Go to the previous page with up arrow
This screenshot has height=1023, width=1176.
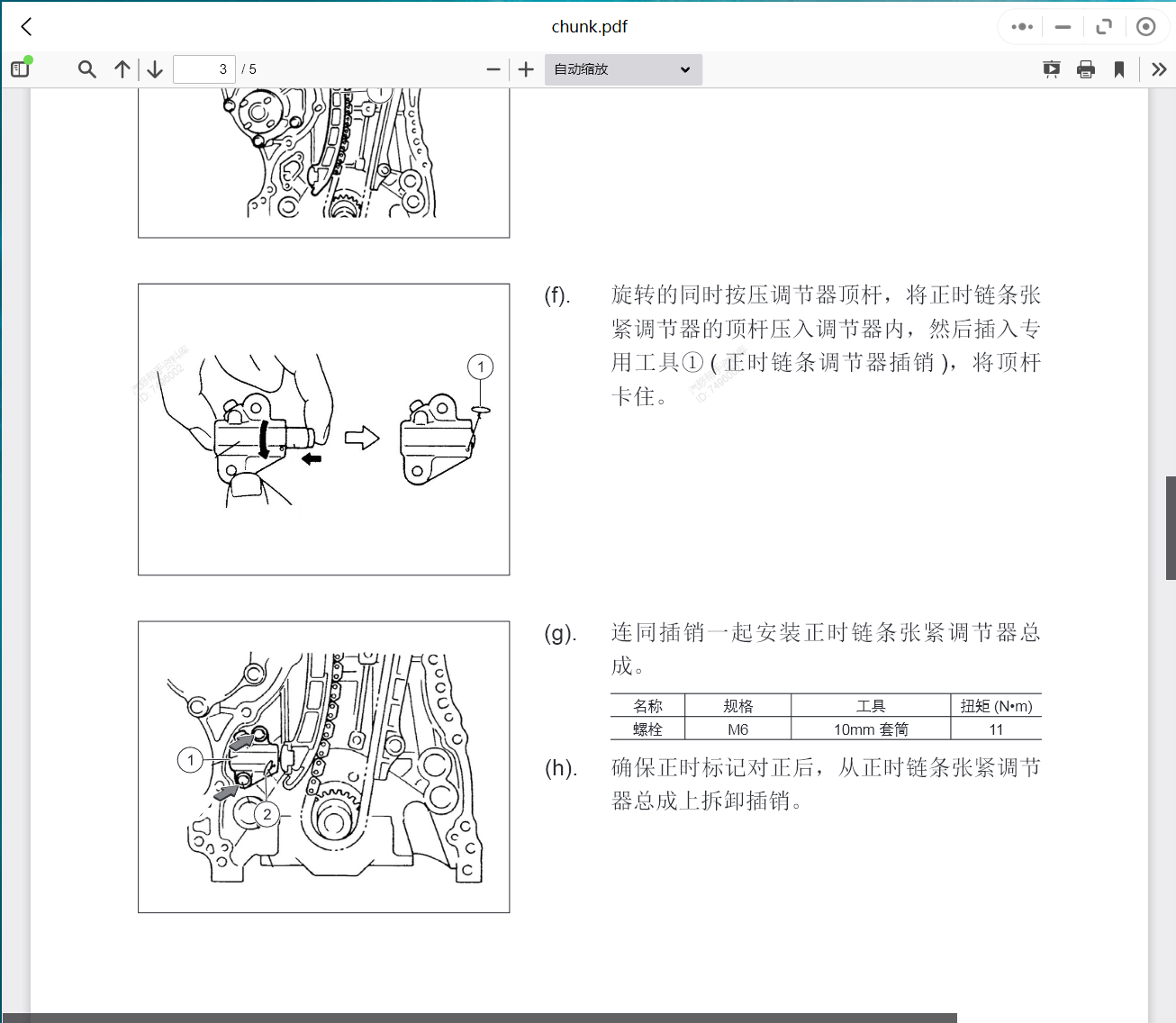[122, 68]
